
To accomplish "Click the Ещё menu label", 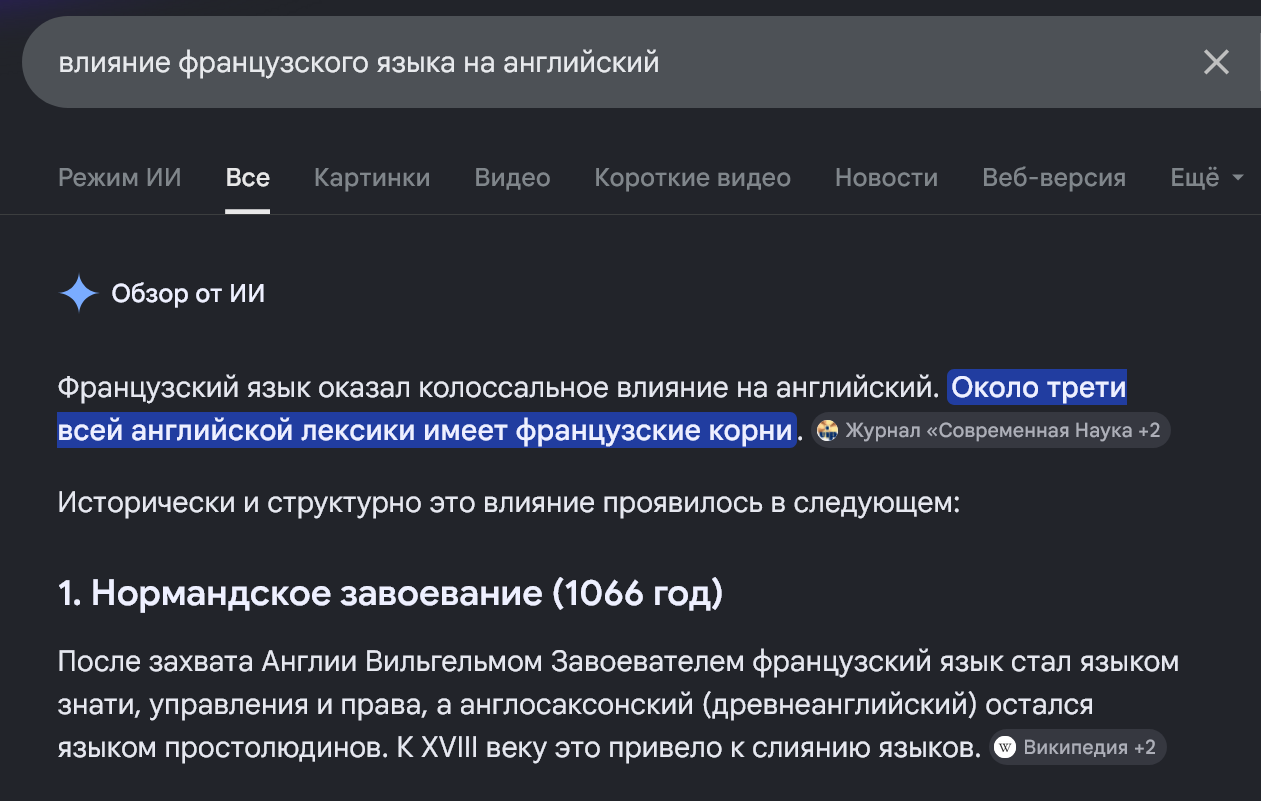I will pyautogui.click(x=1195, y=178).
